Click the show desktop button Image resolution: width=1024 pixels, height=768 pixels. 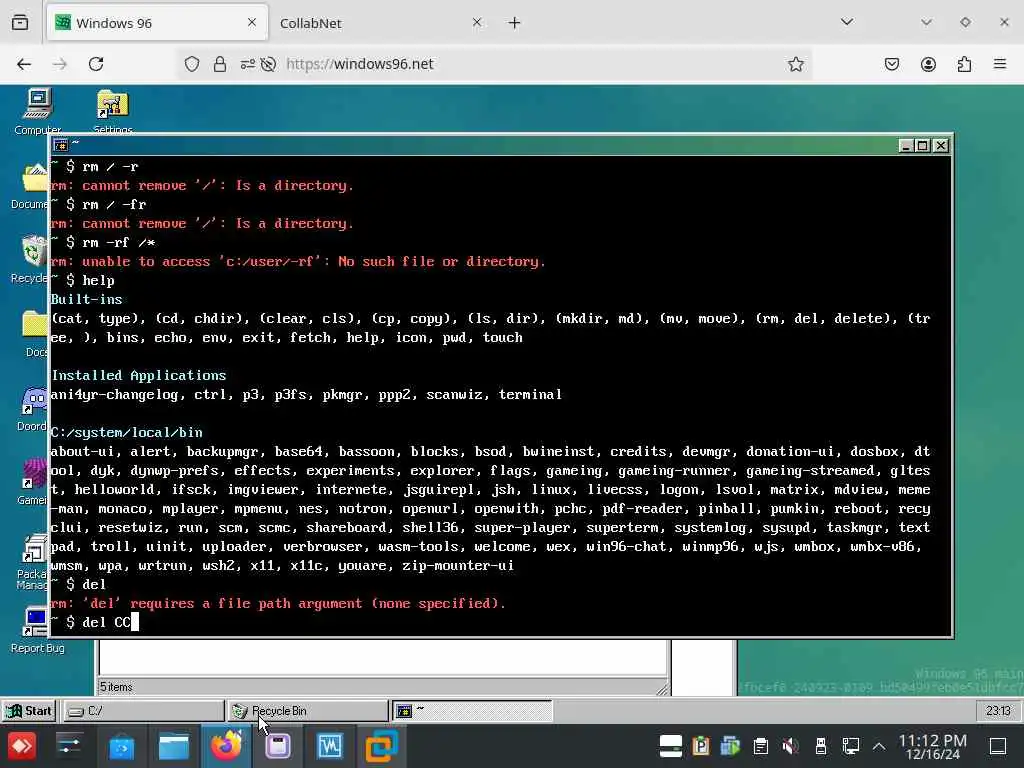click(x=997, y=746)
